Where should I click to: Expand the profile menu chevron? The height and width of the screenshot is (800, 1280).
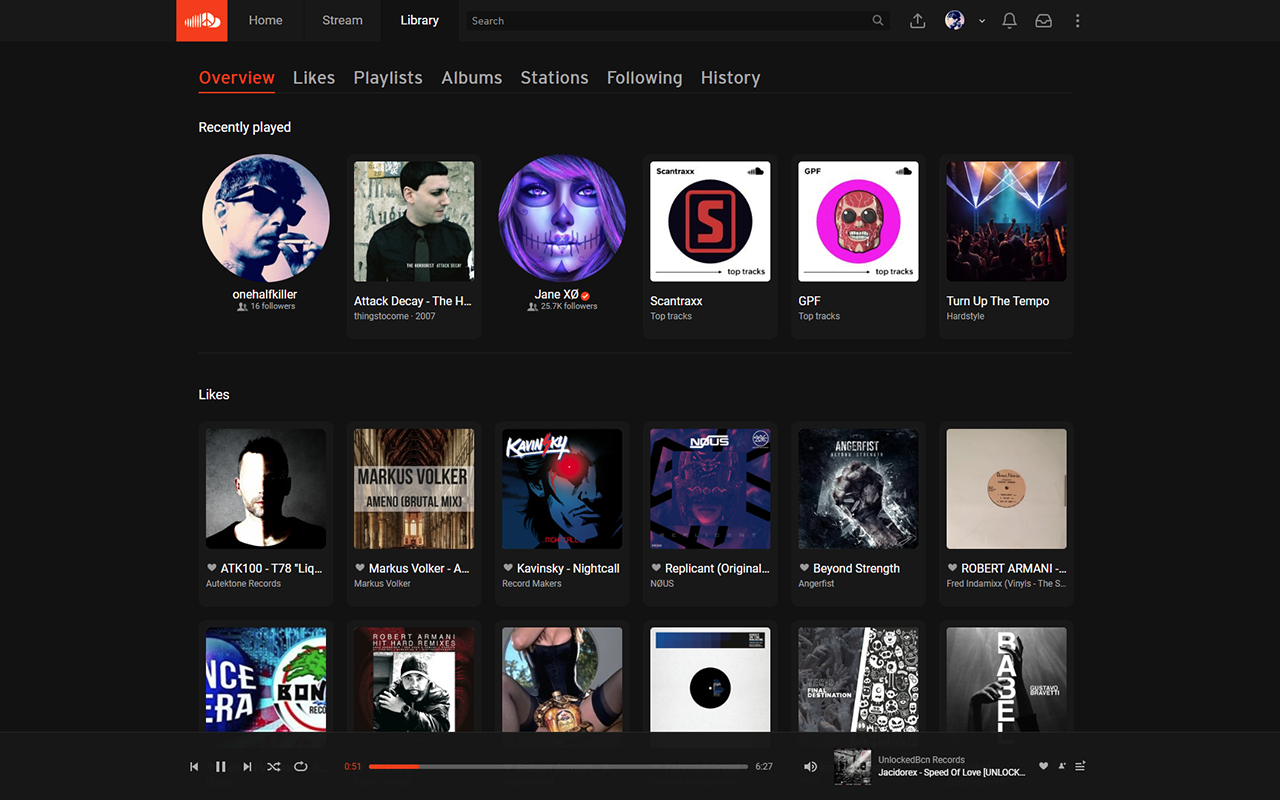click(982, 21)
